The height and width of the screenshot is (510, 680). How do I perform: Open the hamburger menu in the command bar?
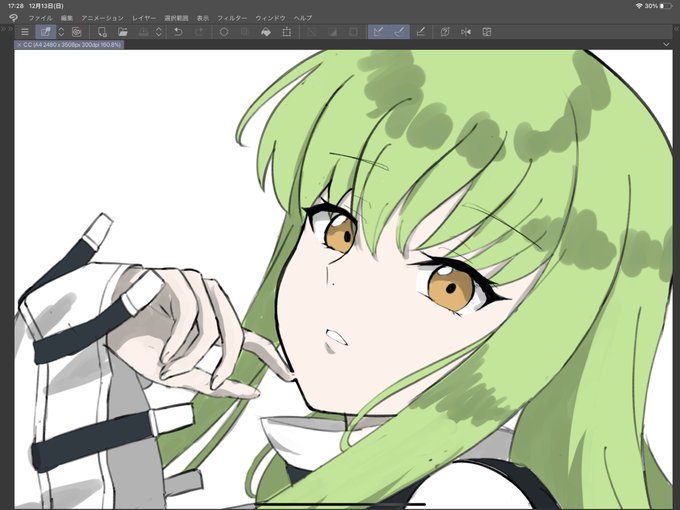click(25, 32)
